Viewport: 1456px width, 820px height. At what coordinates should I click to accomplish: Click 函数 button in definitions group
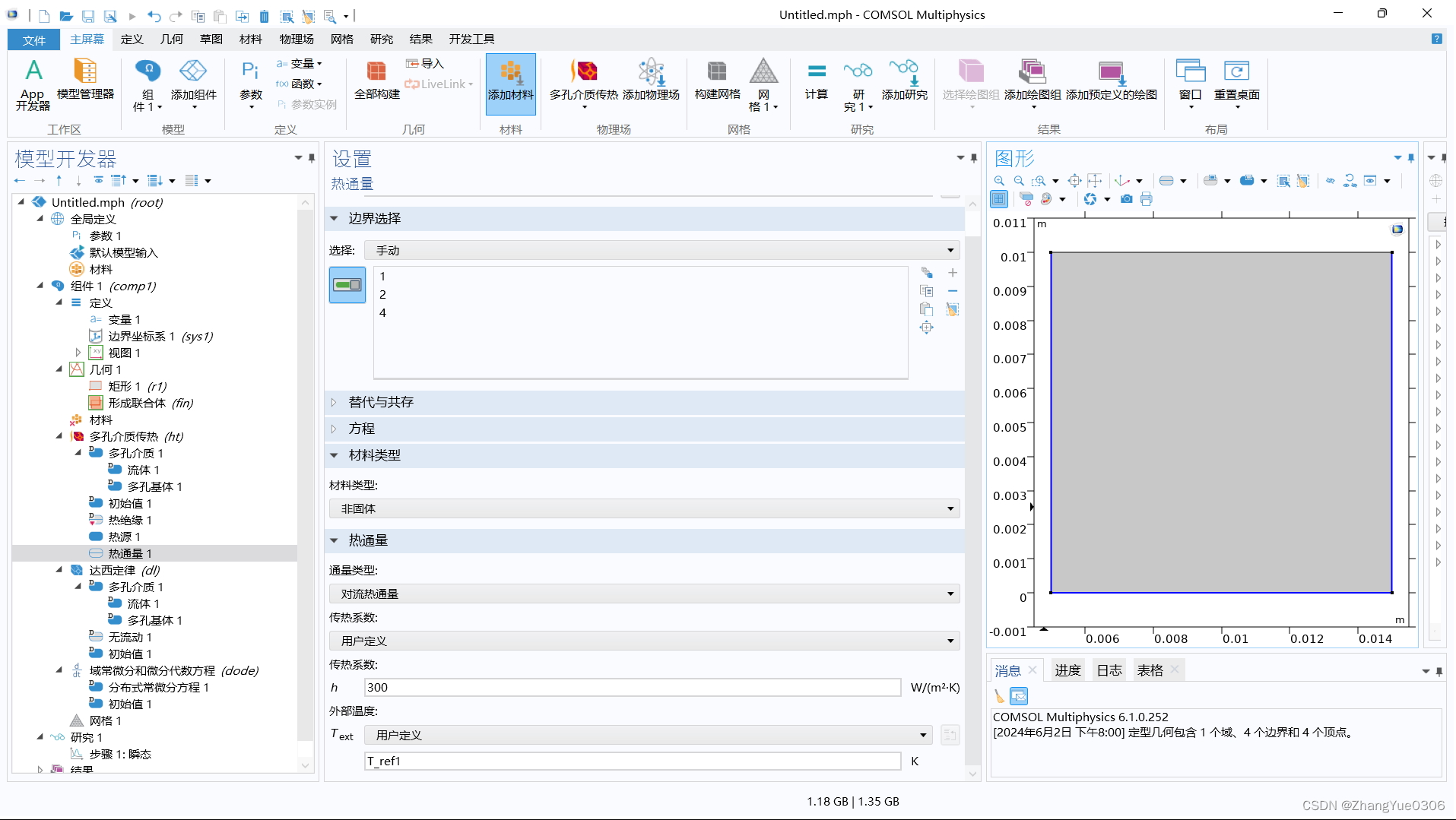click(x=300, y=84)
